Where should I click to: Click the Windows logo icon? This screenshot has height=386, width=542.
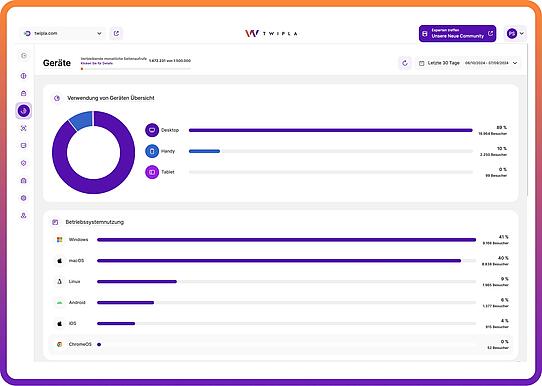point(59,239)
